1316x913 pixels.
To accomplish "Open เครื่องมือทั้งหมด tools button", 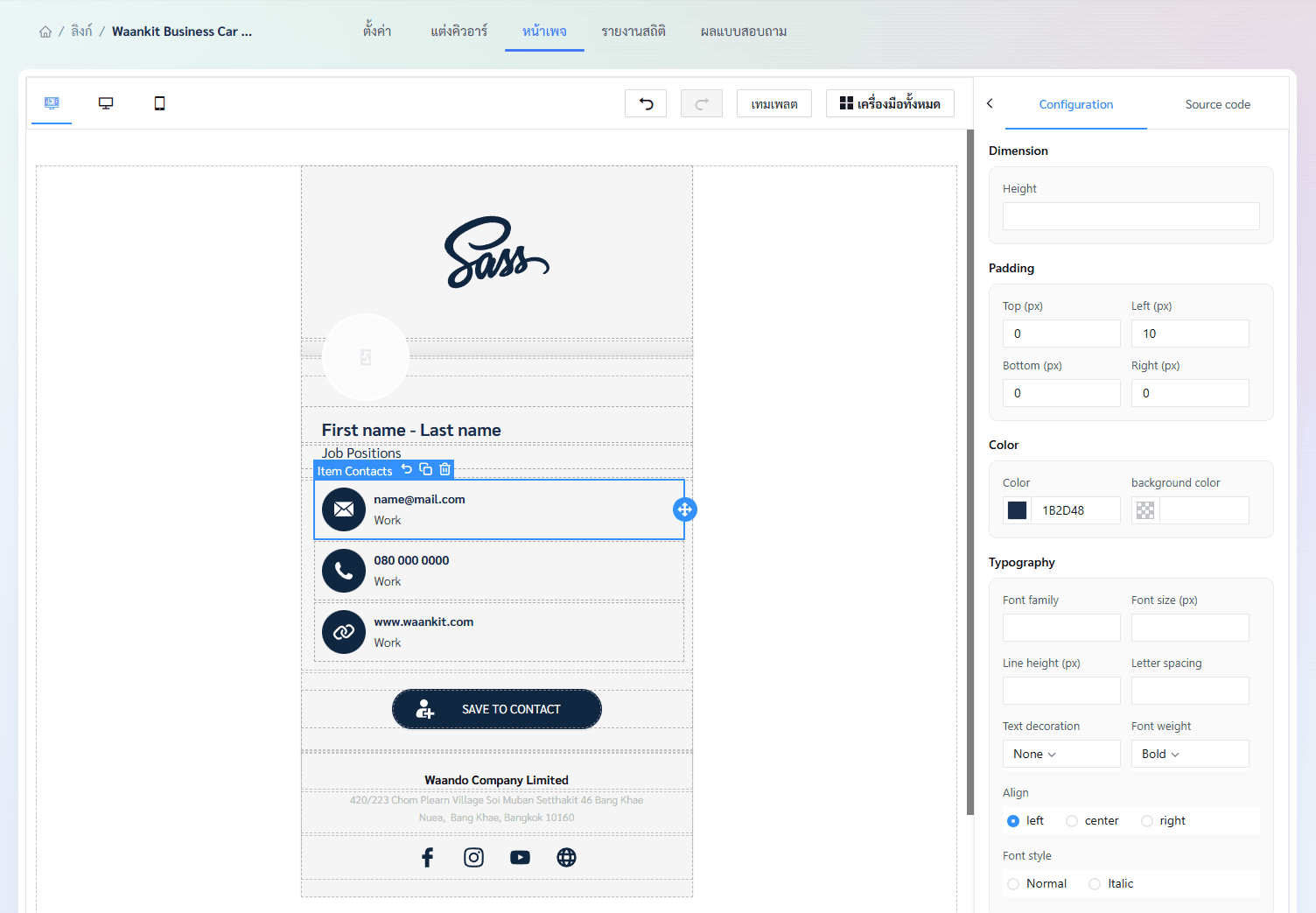I will (x=890, y=103).
